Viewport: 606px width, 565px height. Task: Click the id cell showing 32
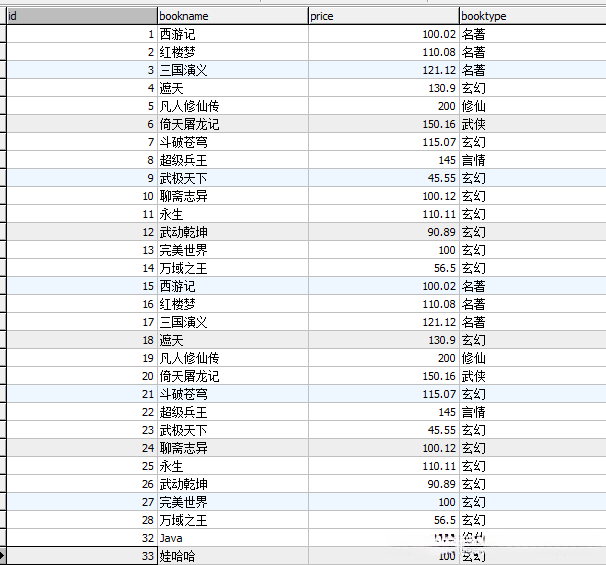tap(82, 538)
